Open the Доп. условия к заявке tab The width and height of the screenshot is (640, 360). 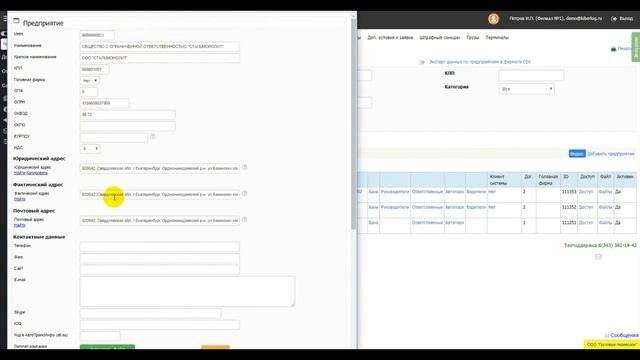tap(390, 38)
